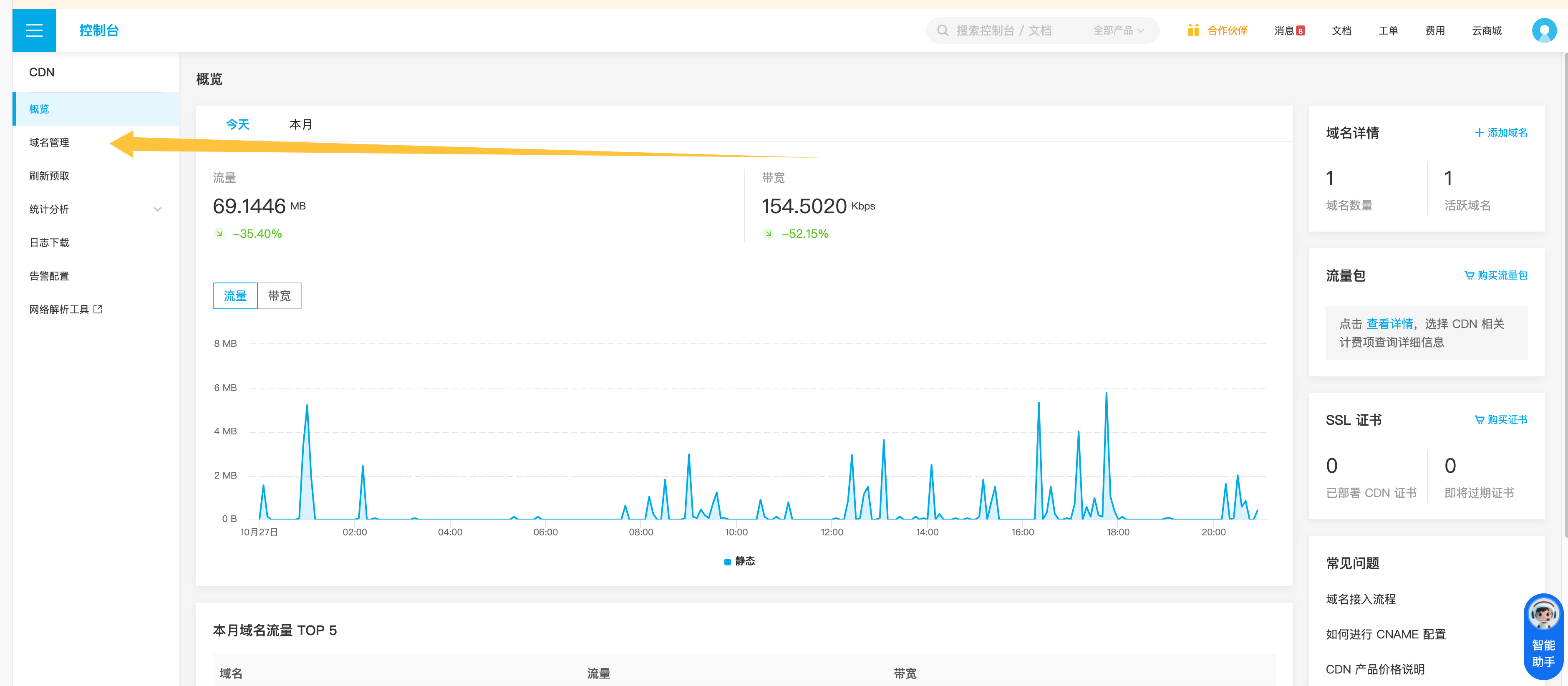Click the green trend arrow by -52.15%
Viewport: 1568px width, 686px height.
(x=768, y=234)
